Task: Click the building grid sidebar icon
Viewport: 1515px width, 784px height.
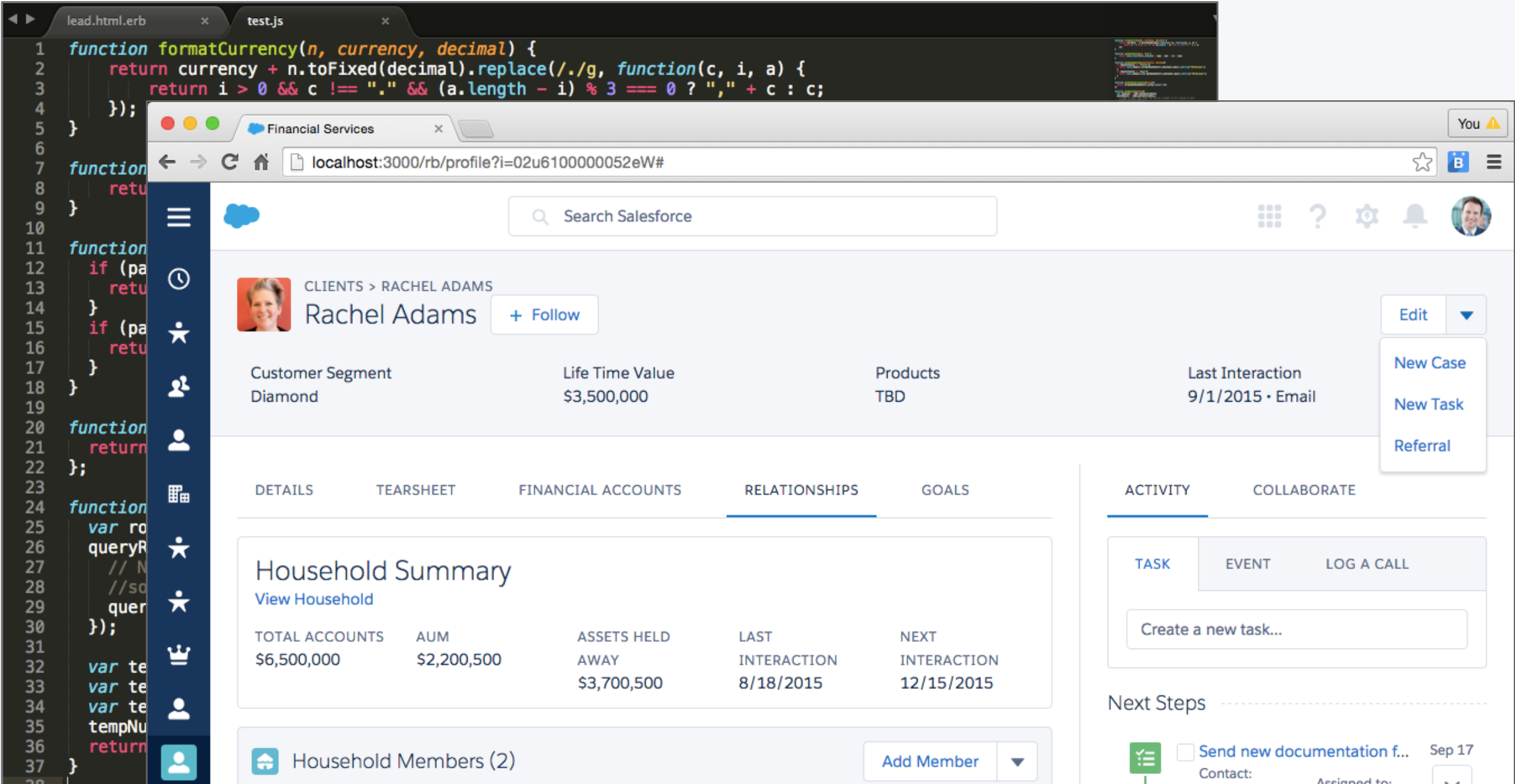Action: click(x=179, y=494)
